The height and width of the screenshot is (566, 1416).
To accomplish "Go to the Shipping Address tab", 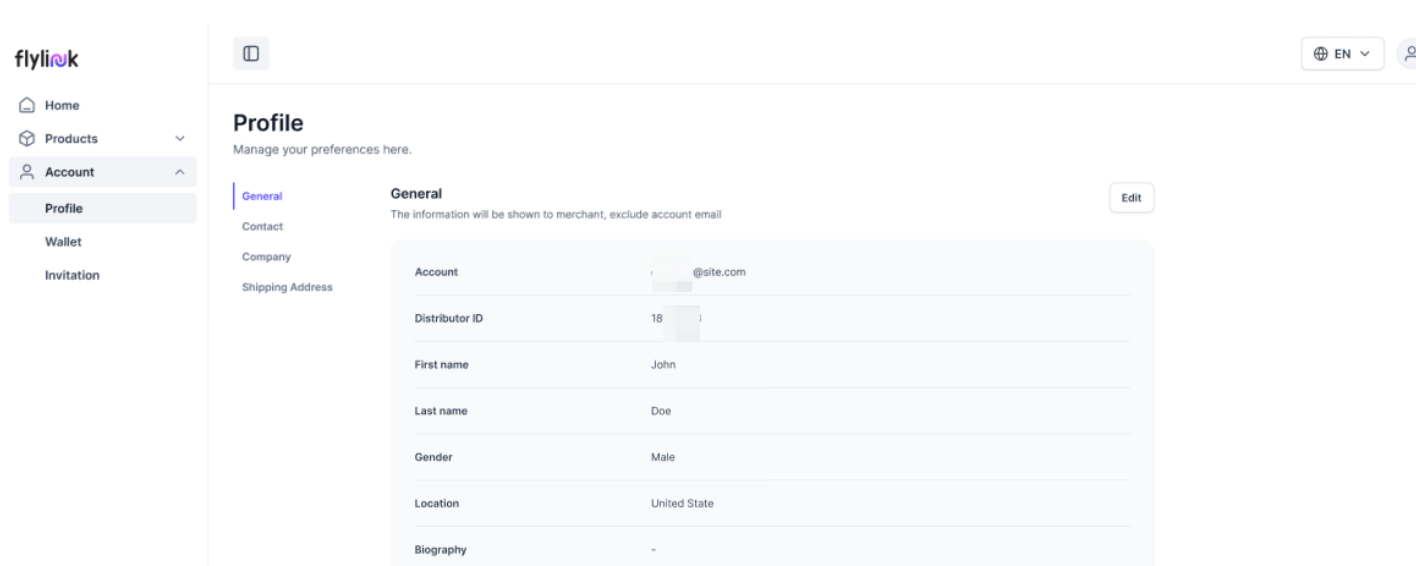I will [x=287, y=287].
